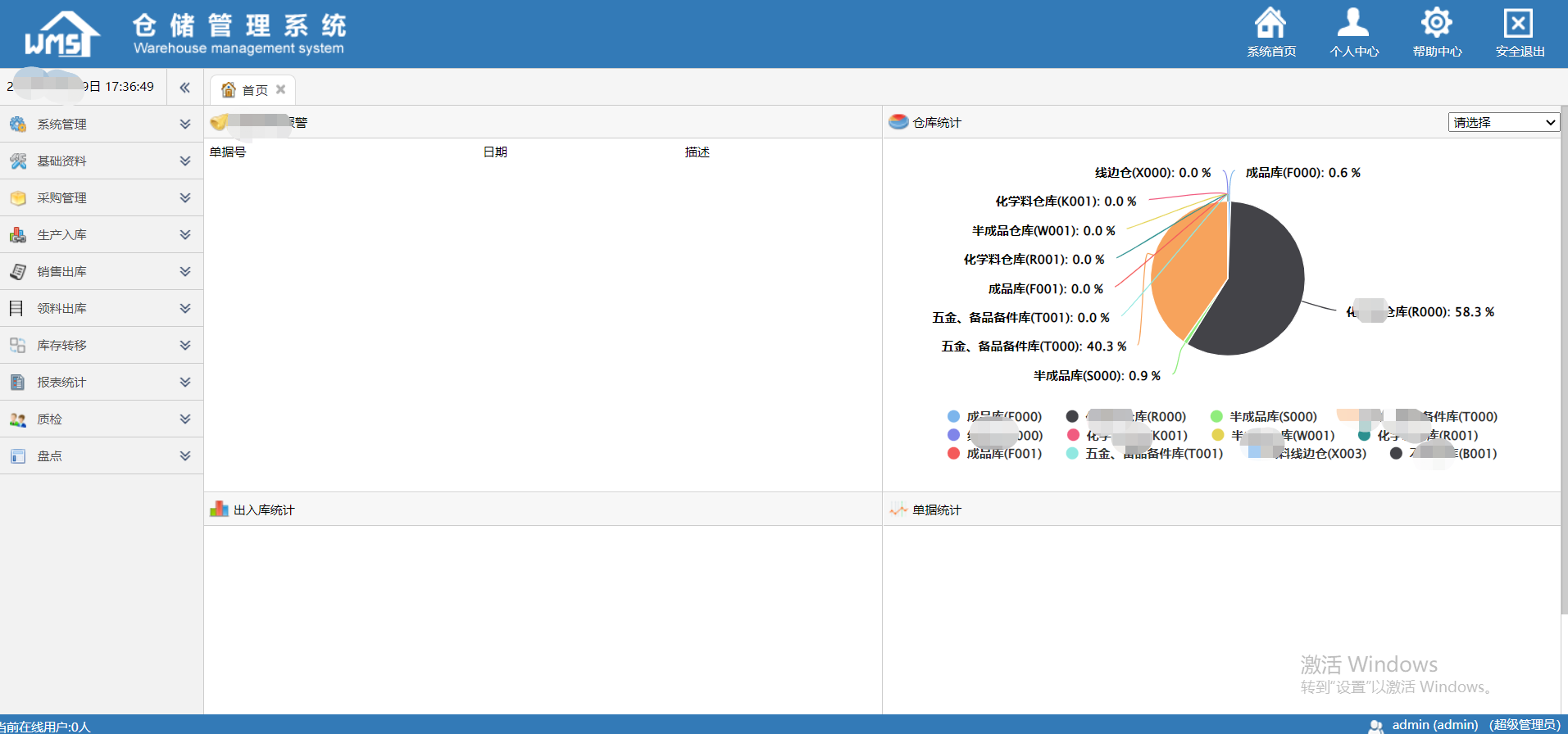Collapse the sidebar with double-arrow icon
1568x734 pixels.
185,87
